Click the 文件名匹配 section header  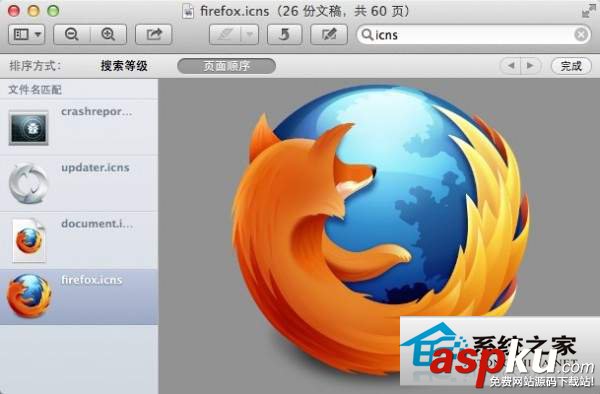(x=35, y=90)
